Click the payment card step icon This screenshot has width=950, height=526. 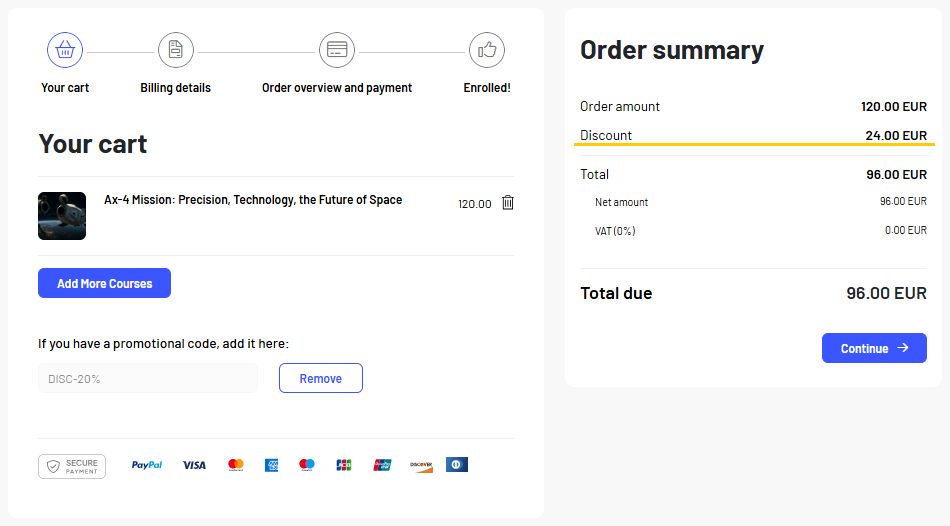point(337,50)
